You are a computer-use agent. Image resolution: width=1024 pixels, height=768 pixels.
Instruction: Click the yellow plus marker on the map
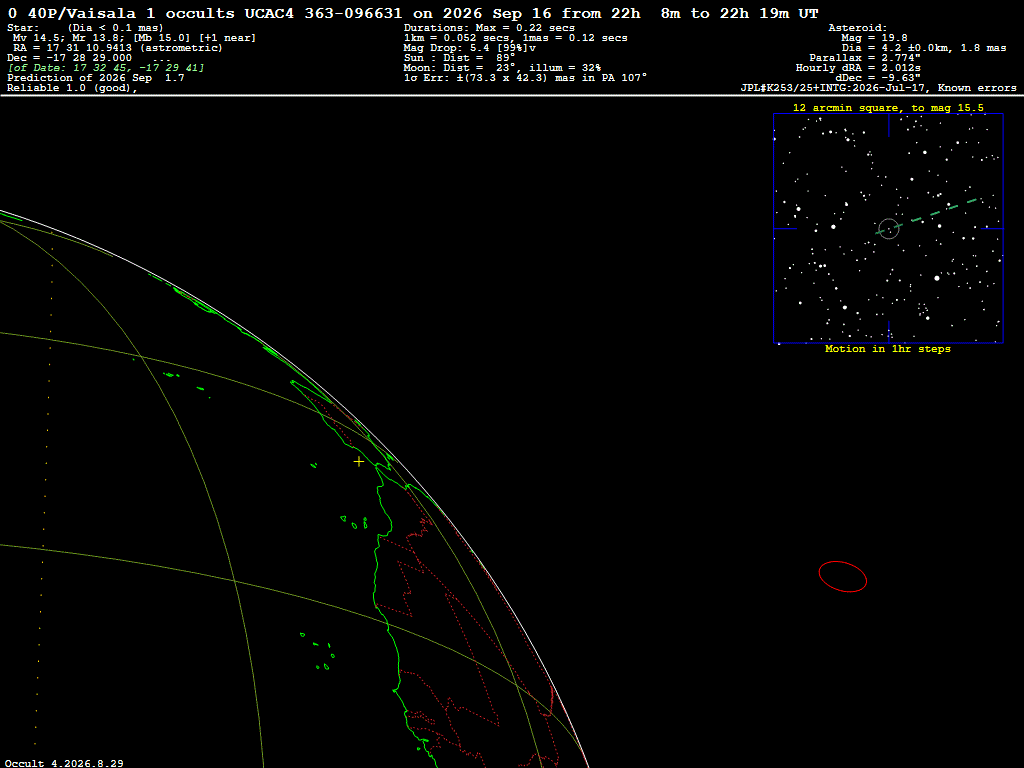(x=359, y=462)
